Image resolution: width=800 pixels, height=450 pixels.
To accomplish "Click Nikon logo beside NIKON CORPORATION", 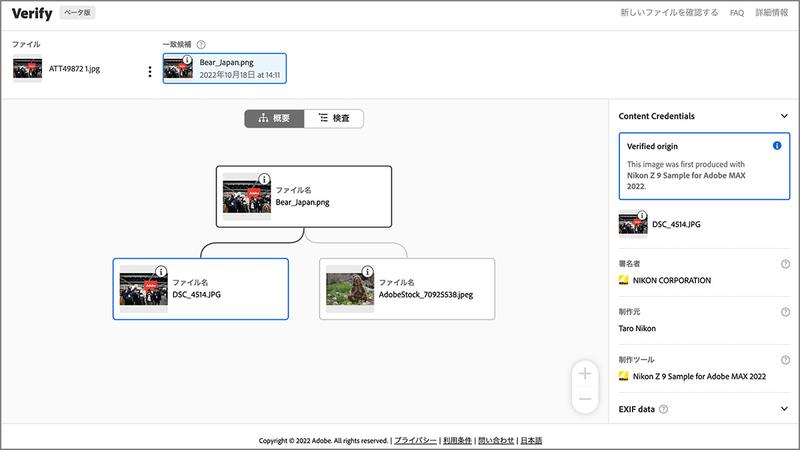I will click(623, 280).
